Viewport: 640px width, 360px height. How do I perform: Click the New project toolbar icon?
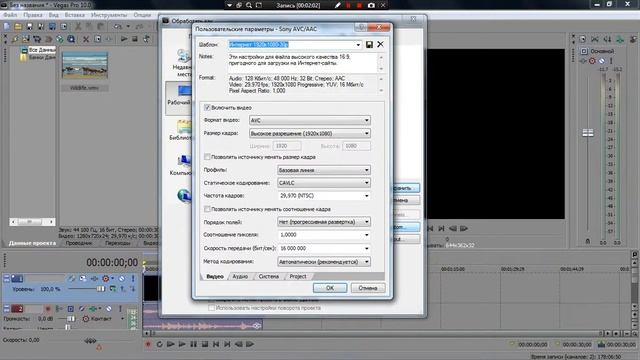point(7,27)
